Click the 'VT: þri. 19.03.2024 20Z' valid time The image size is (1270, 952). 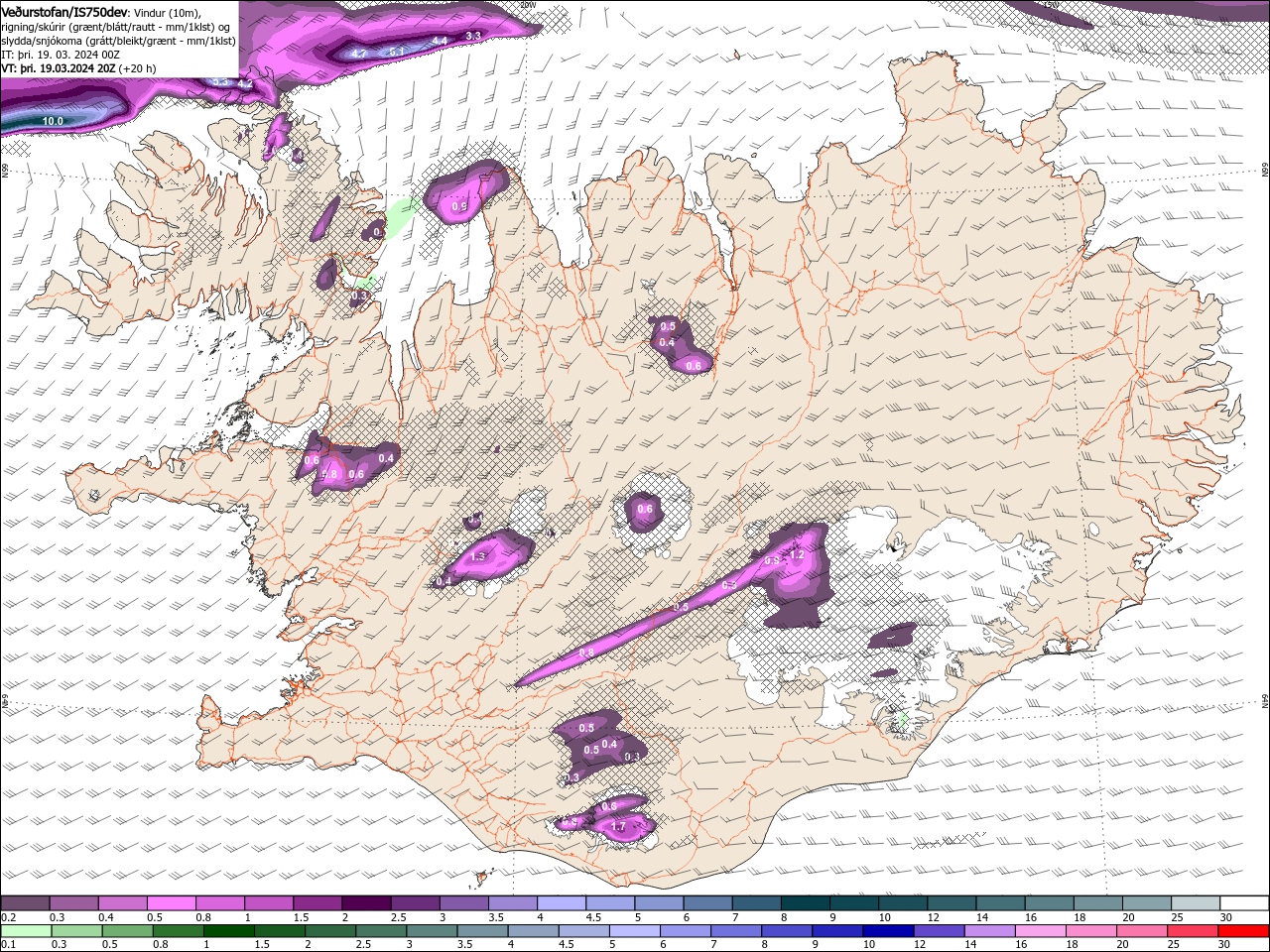click(59, 68)
